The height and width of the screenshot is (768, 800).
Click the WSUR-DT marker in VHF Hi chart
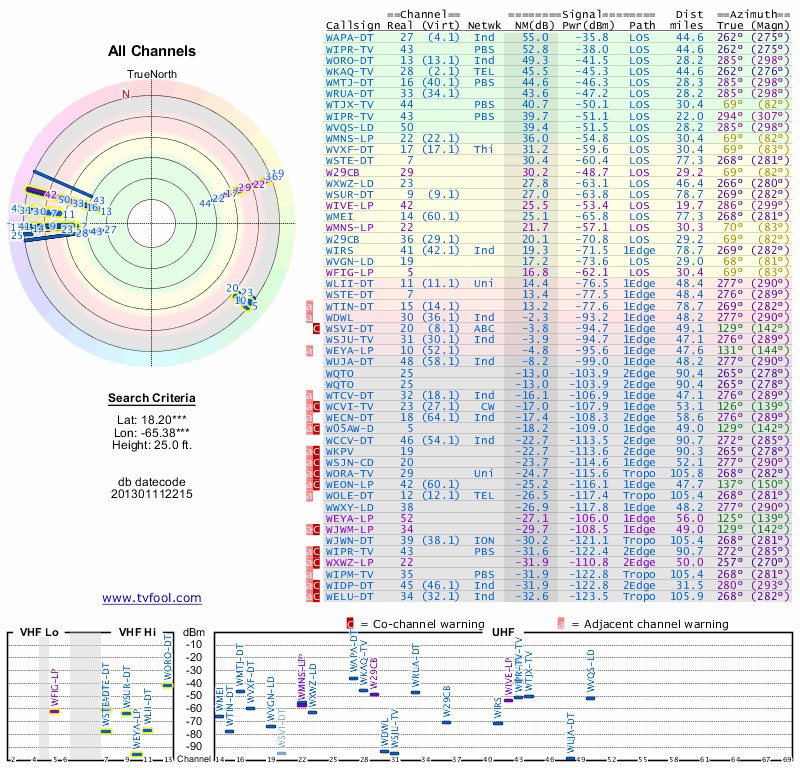coord(127,713)
